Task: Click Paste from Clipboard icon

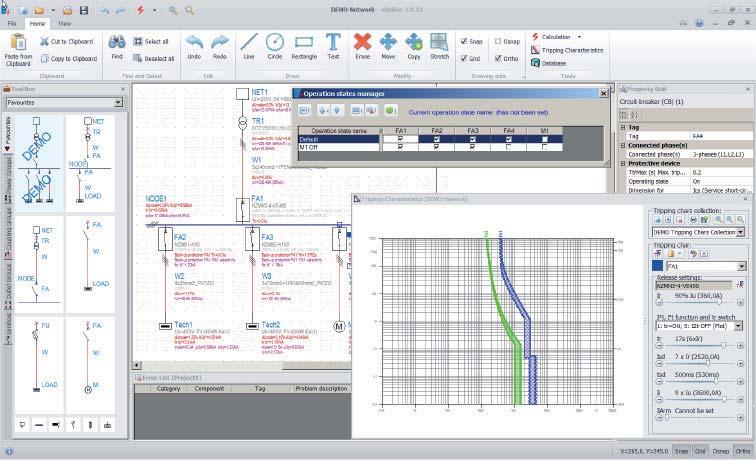Action: point(18,42)
